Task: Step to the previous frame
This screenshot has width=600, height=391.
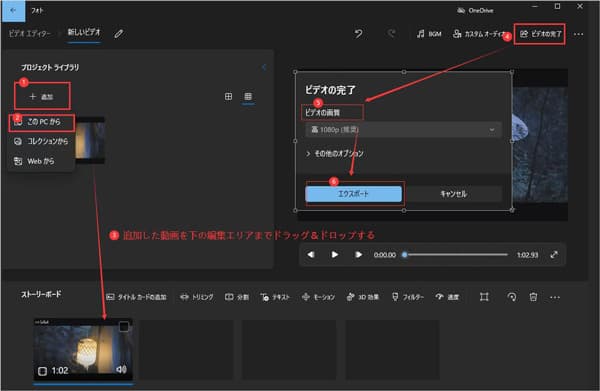Action: point(311,254)
